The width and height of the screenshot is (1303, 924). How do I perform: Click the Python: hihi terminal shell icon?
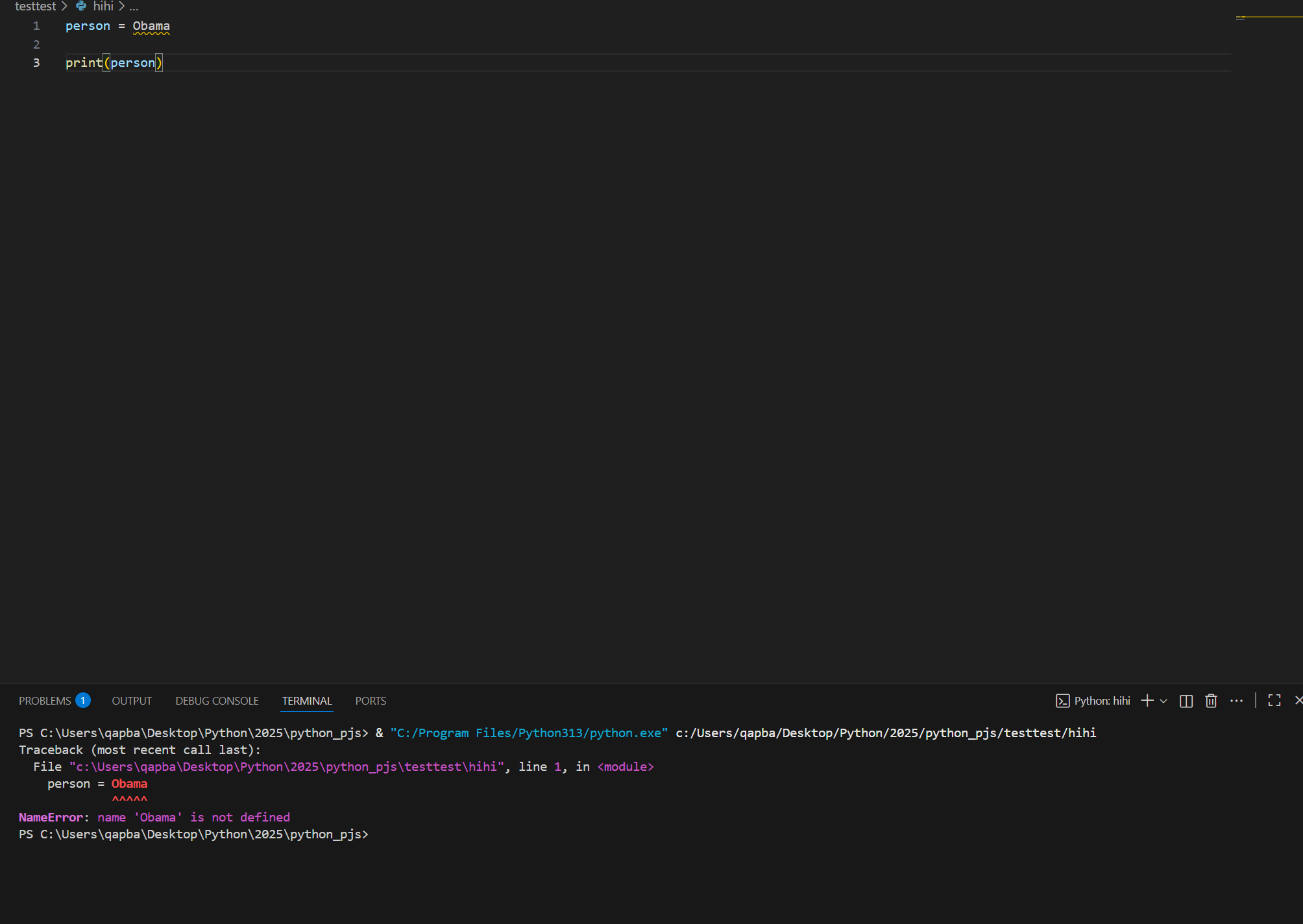tap(1063, 701)
